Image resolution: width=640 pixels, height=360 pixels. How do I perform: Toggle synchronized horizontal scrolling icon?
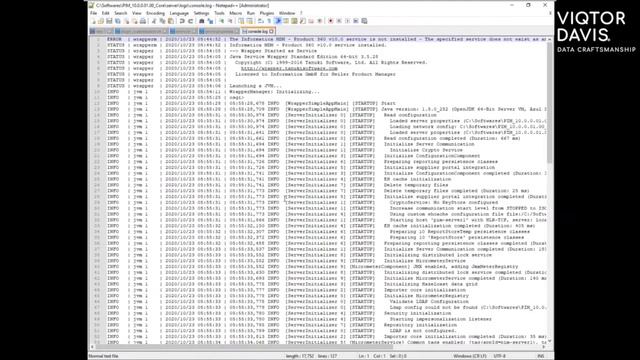(249, 21)
